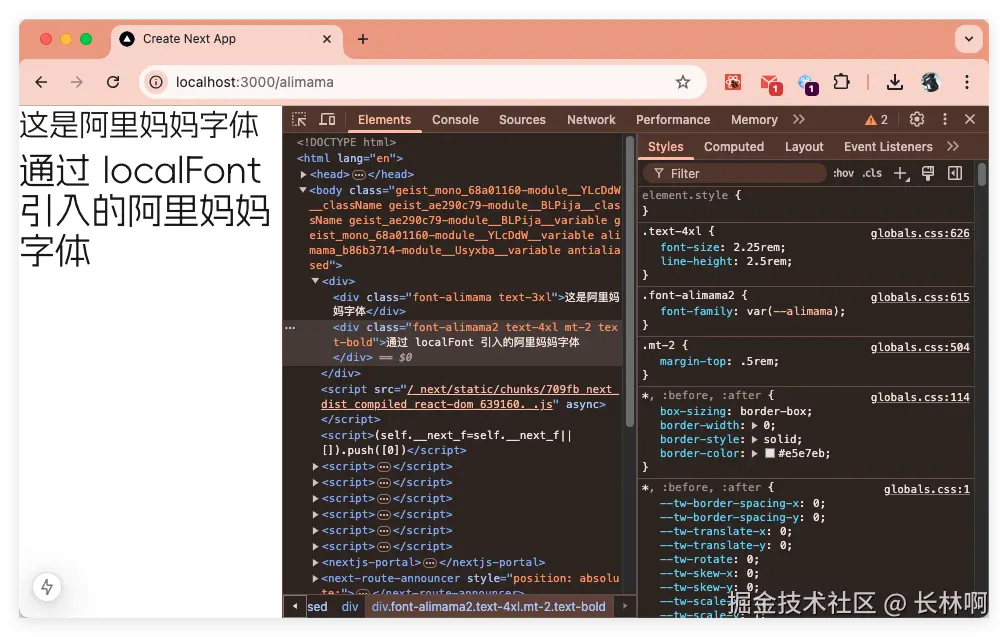The image size is (1008, 637).
Task: Click the breadcrumb left scroll arrow
Action: pos(294,606)
